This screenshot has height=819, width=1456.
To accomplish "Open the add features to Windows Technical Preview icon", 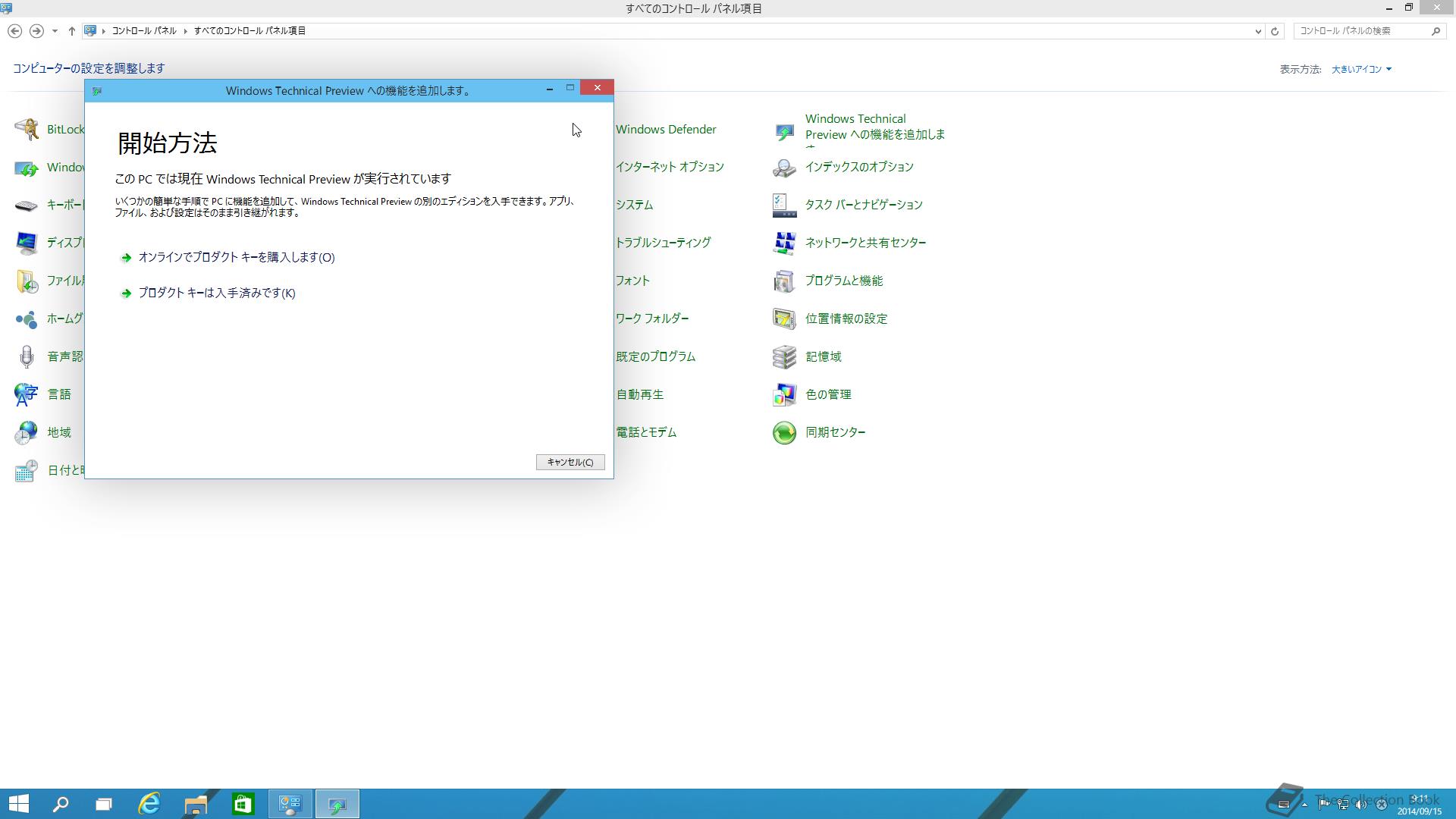I will (785, 130).
